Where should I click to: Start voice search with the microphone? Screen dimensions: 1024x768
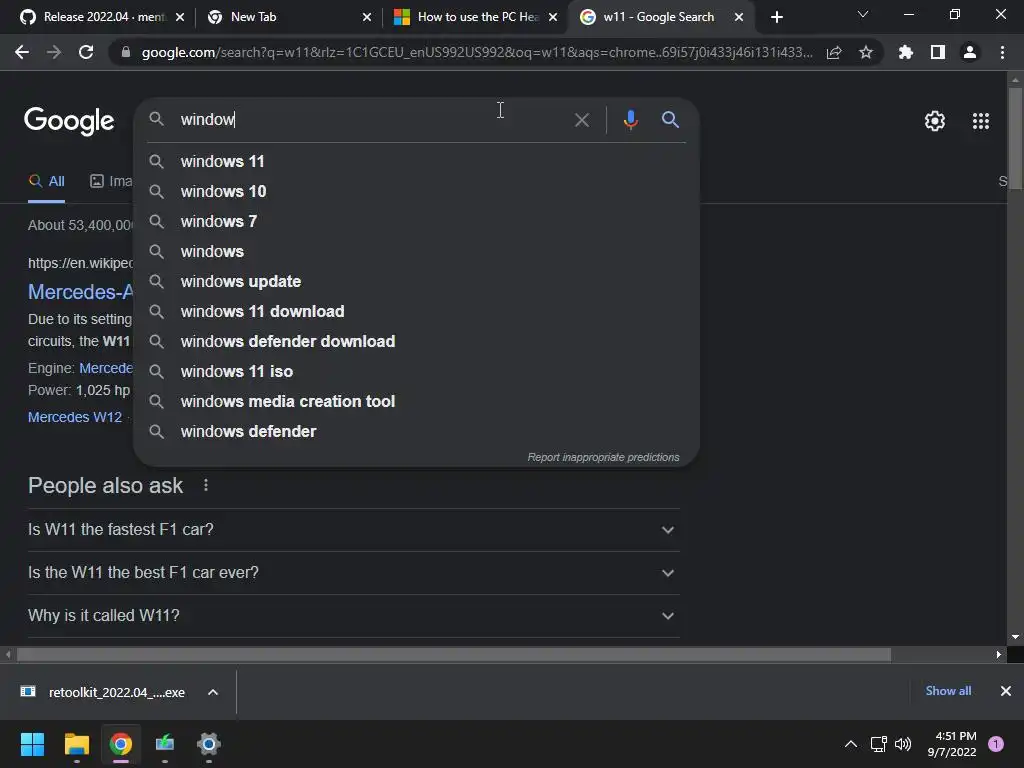[x=630, y=120]
